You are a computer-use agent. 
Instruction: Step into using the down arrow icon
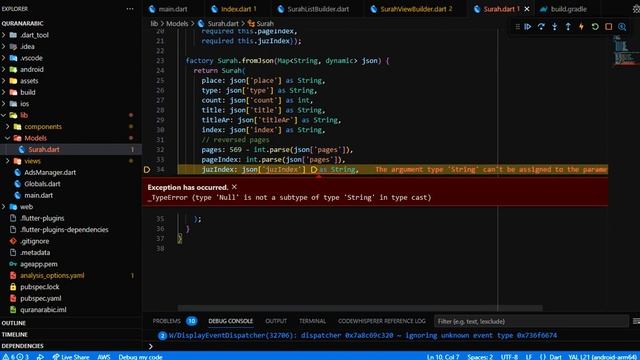555,27
